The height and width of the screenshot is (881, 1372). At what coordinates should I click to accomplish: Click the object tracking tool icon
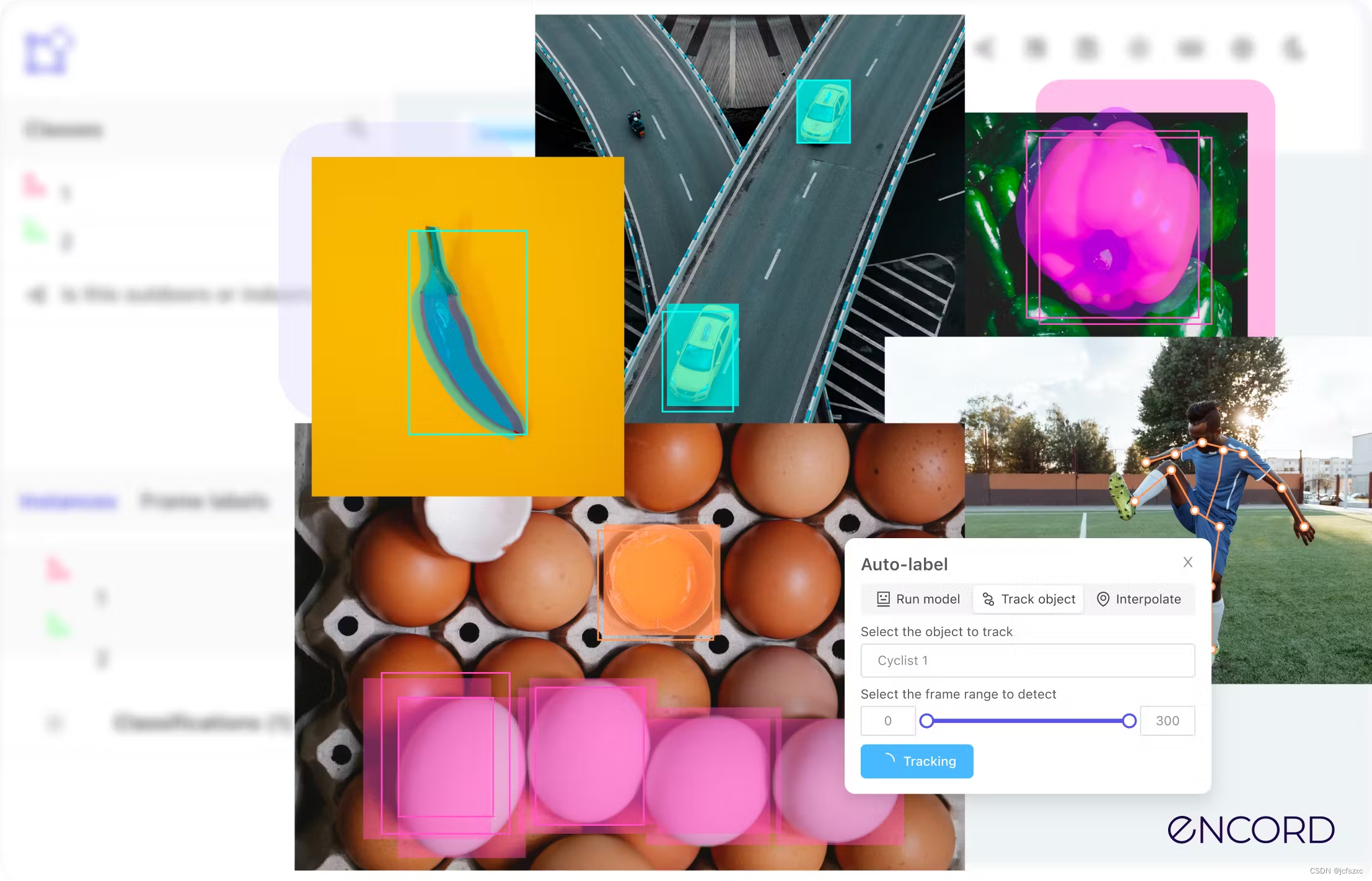pos(988,598)
